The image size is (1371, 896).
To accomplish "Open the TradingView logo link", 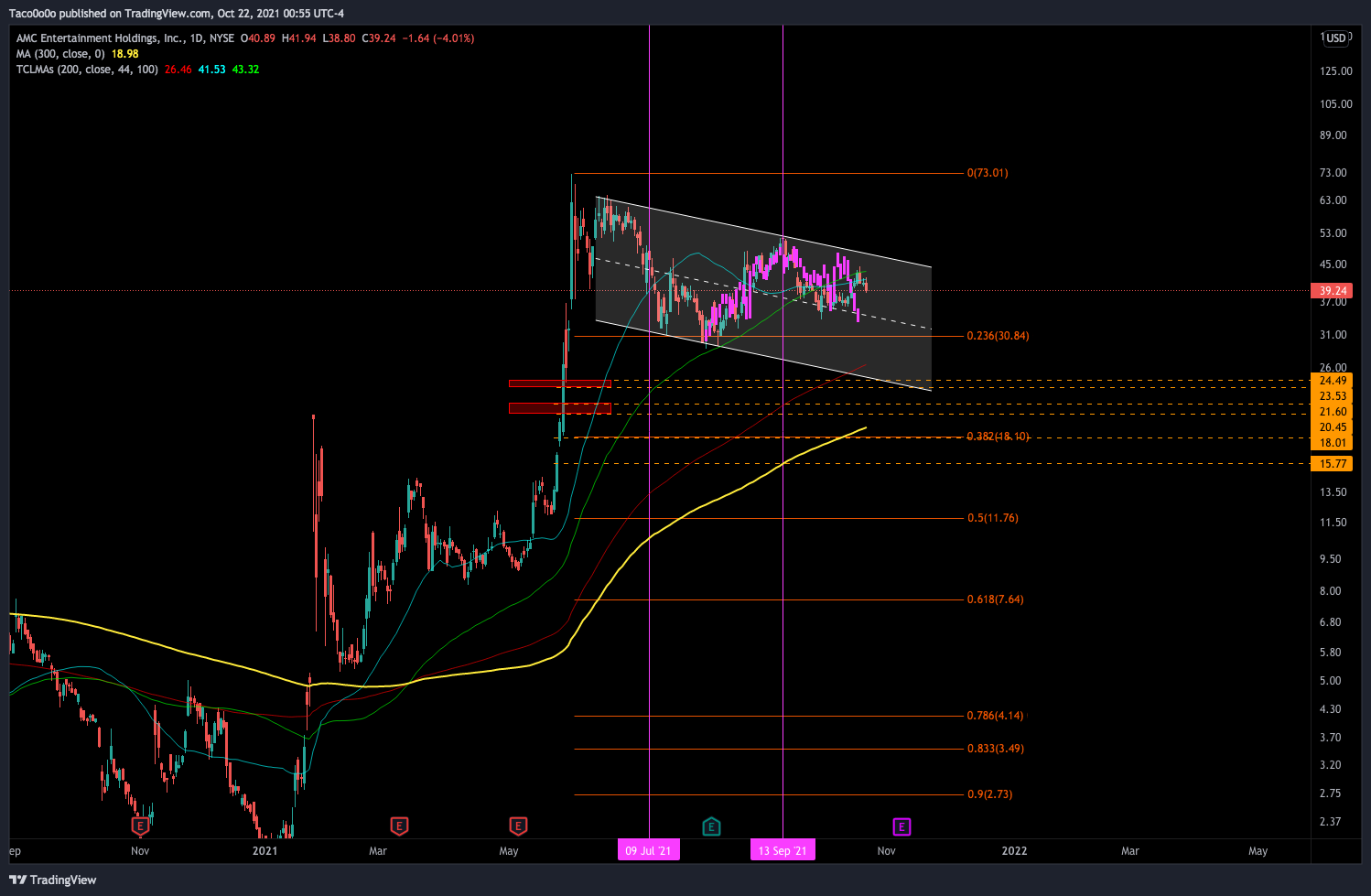I will coord(53,880).
